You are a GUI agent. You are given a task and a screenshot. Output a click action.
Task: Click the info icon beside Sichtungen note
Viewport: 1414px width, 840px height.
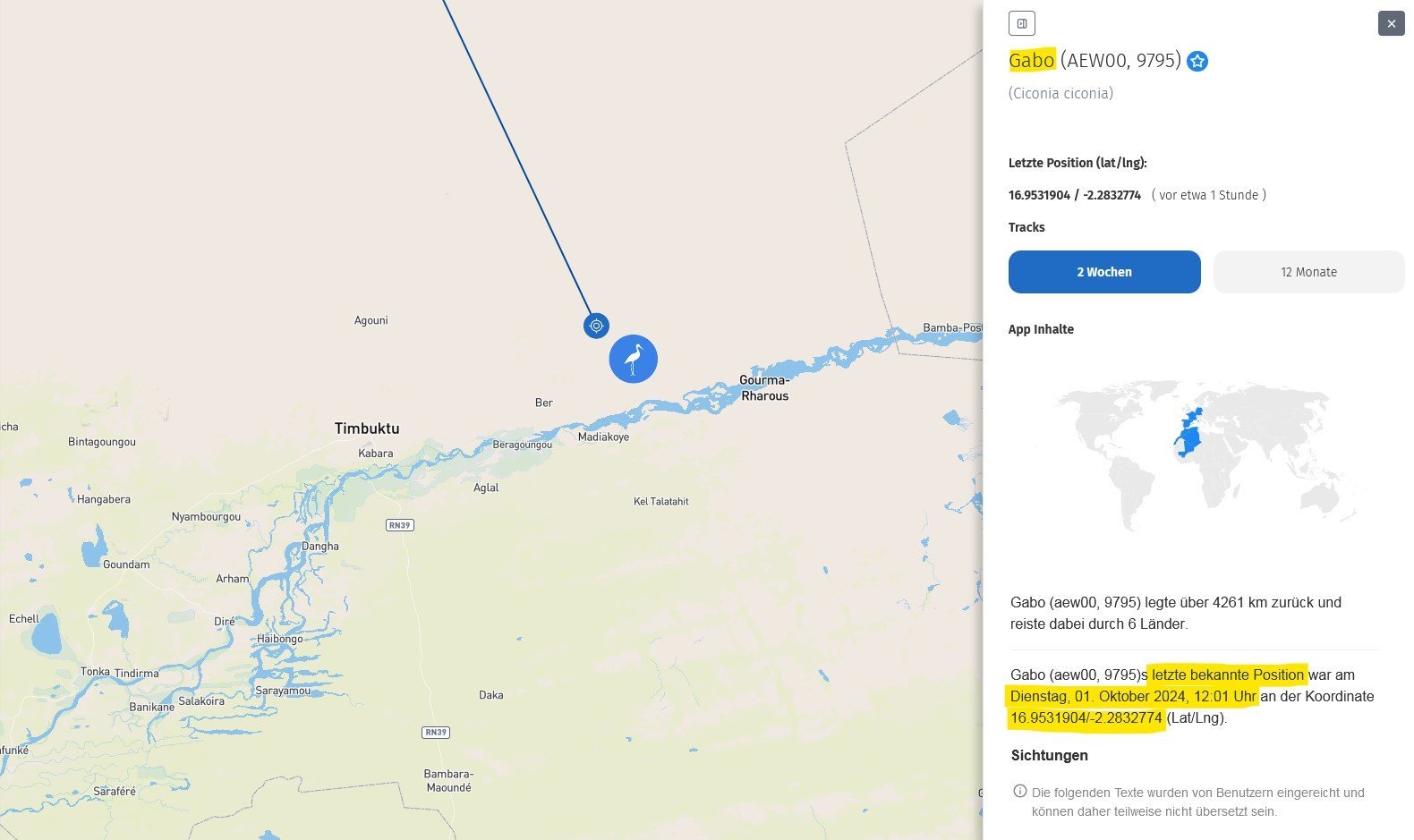(x=1019, y=791)
